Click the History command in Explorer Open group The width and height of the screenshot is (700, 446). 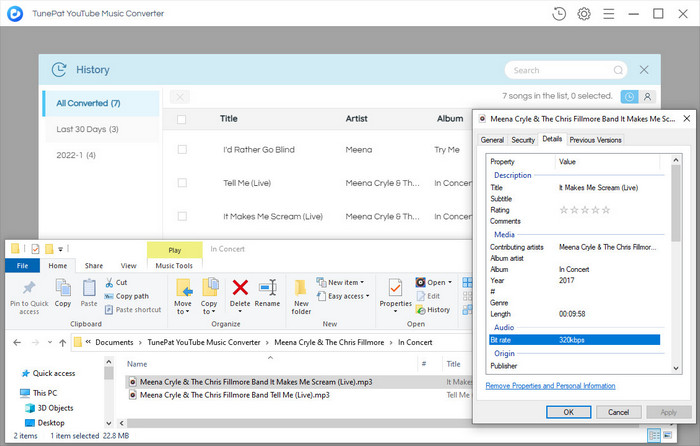pyautogui.click(x=433, y=309)
